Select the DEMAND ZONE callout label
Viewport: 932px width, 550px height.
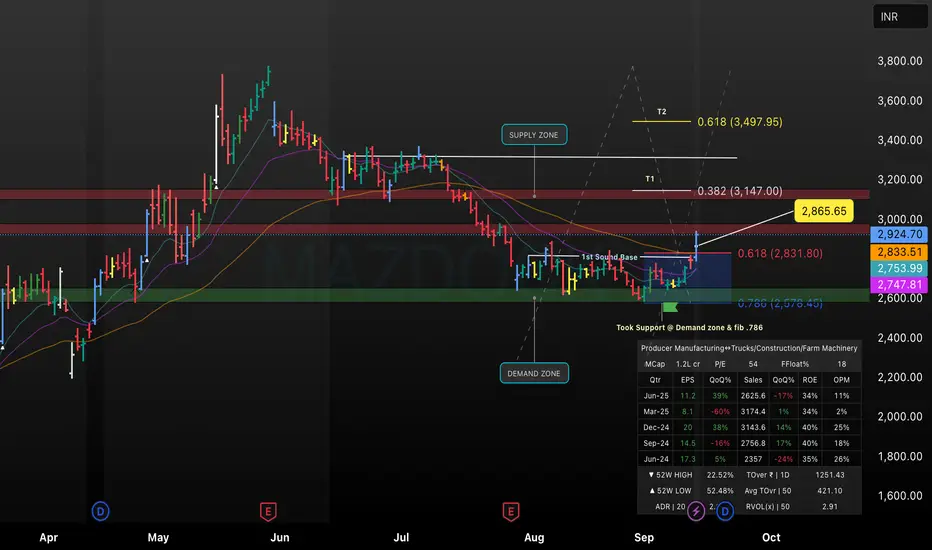(534, 373)
